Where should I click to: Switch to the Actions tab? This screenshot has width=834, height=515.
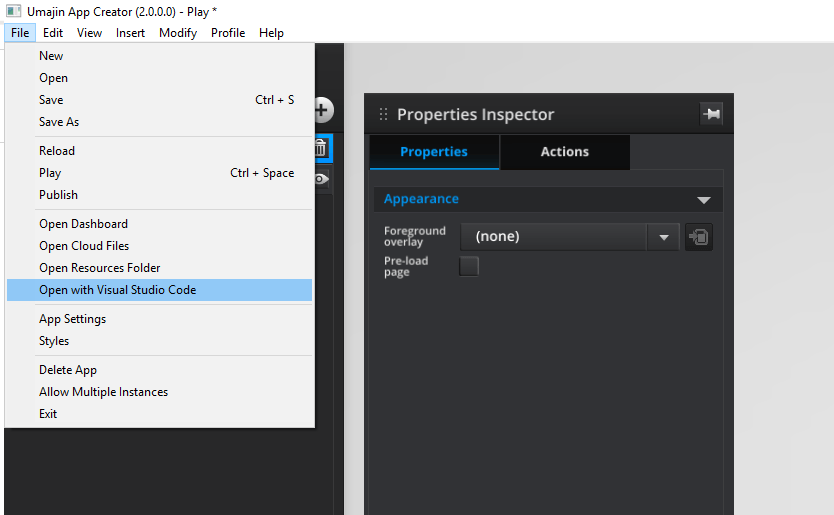pos(565,152)
